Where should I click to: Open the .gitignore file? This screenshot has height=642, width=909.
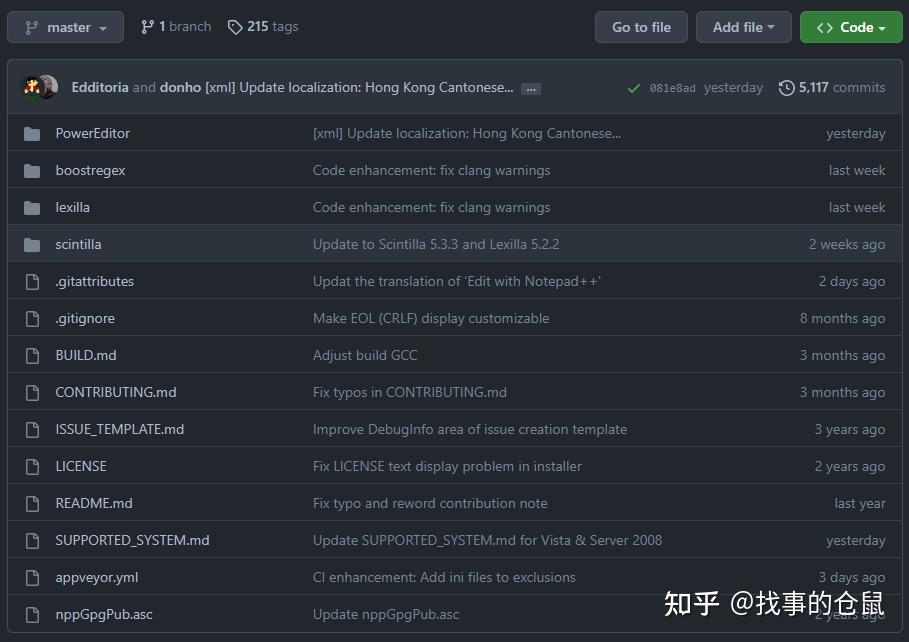pyautogui.click(x=85, y=318)
